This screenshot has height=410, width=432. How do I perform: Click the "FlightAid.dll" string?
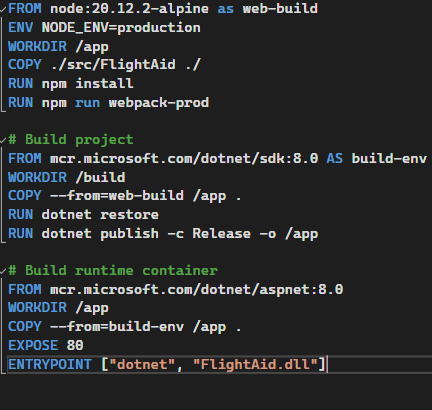click(x=255, y=364)
